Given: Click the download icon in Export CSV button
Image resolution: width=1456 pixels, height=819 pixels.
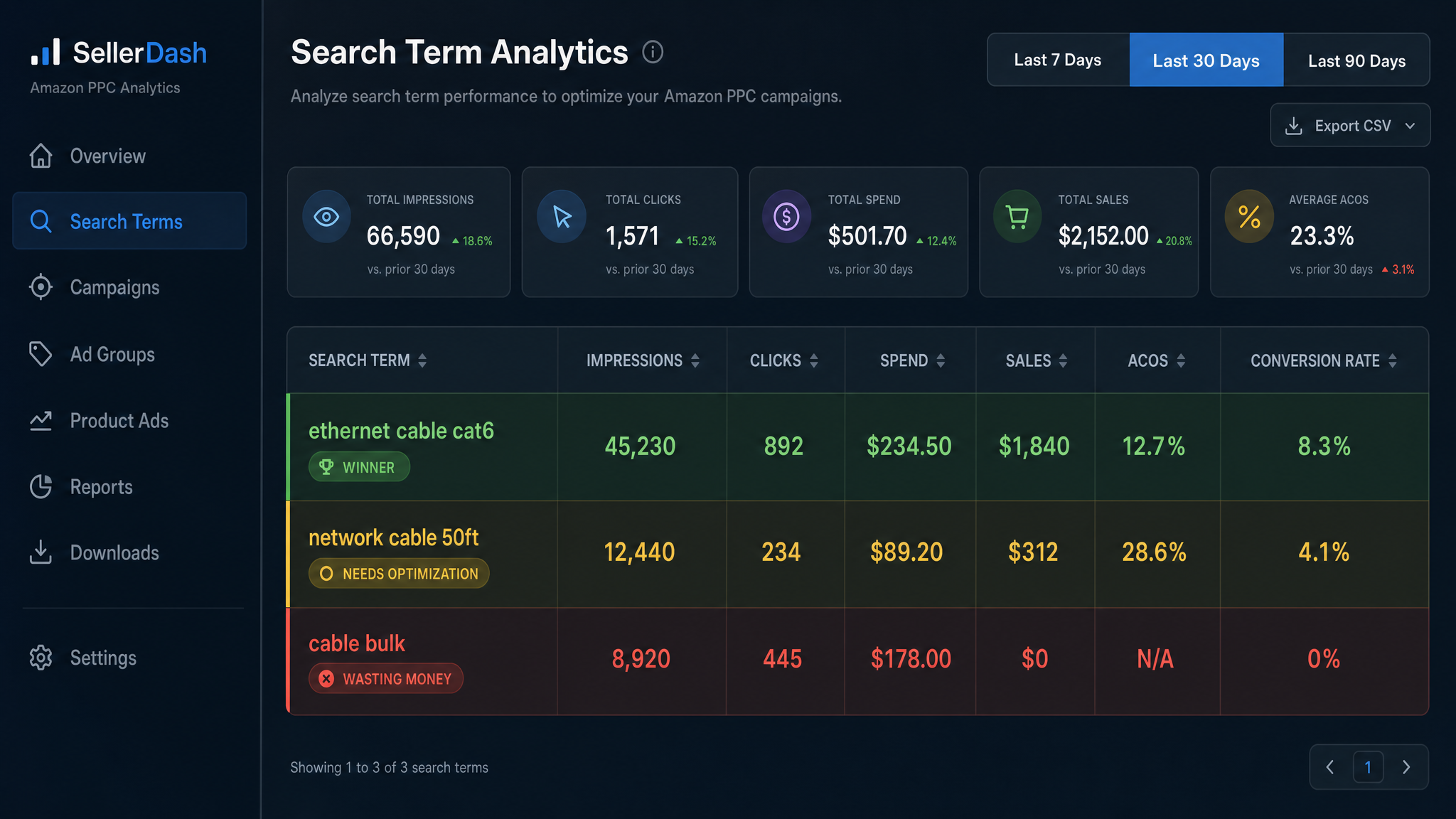Looking at the screenshot, I should (x=1294, y=126).
